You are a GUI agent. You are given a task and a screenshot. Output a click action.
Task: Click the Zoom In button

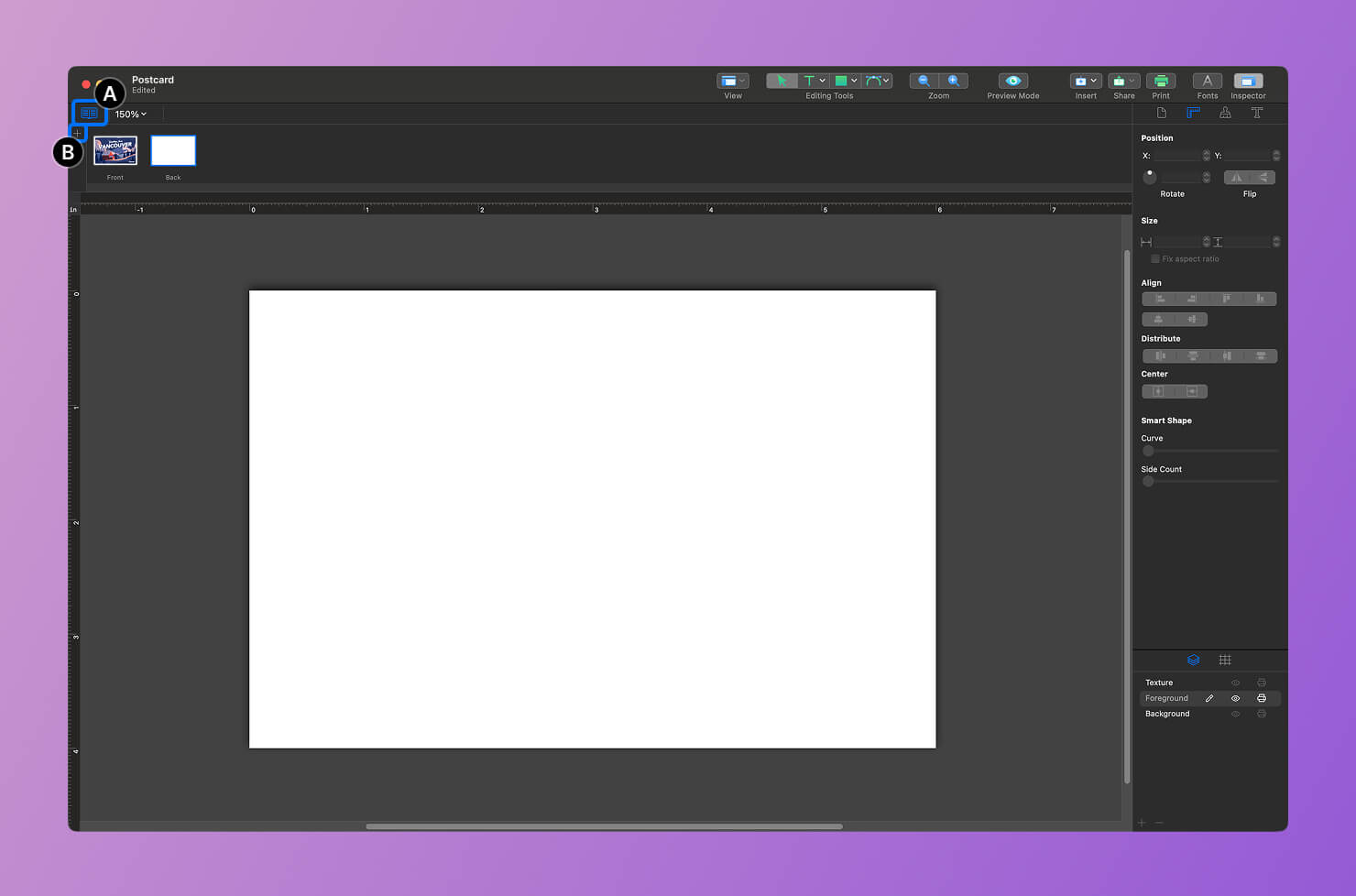coord(955,81)
